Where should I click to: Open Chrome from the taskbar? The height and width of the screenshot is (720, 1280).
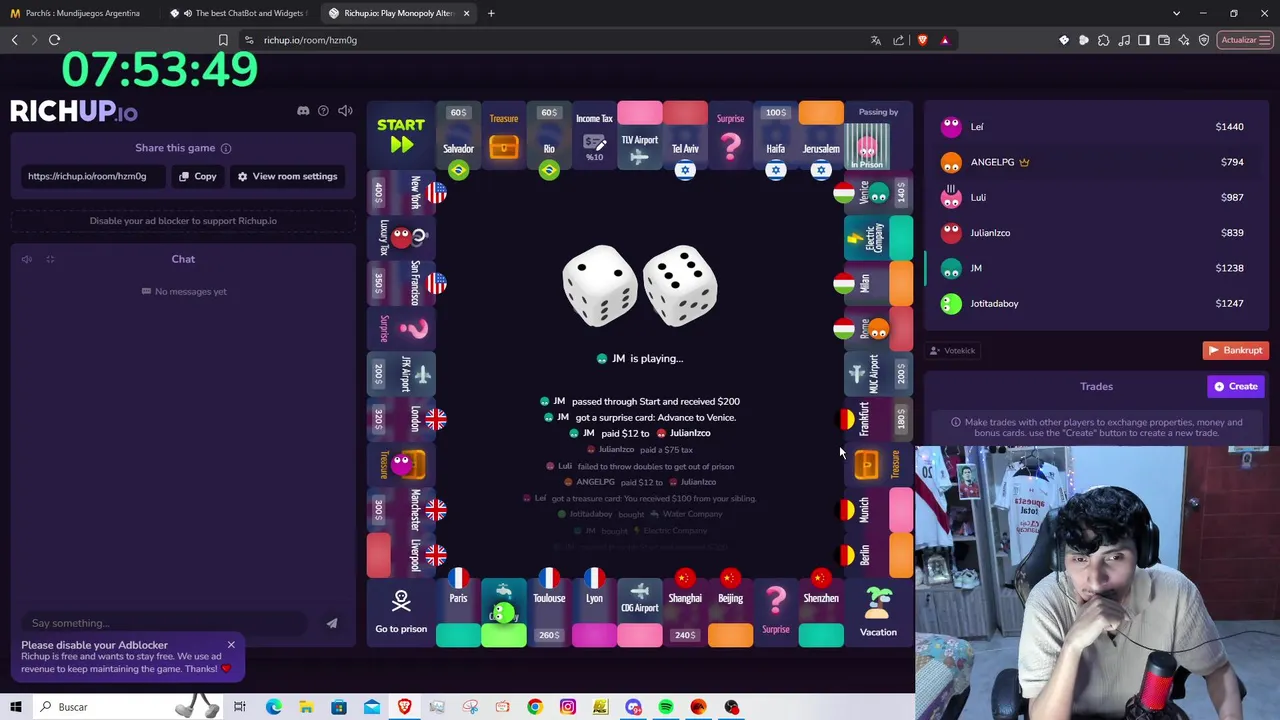click(x=535, y=707)
